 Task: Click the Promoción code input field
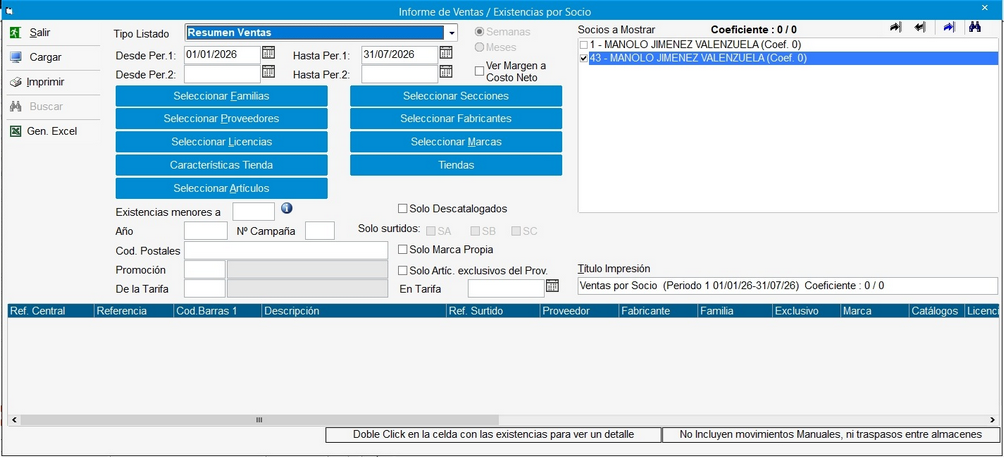(205, 269)
